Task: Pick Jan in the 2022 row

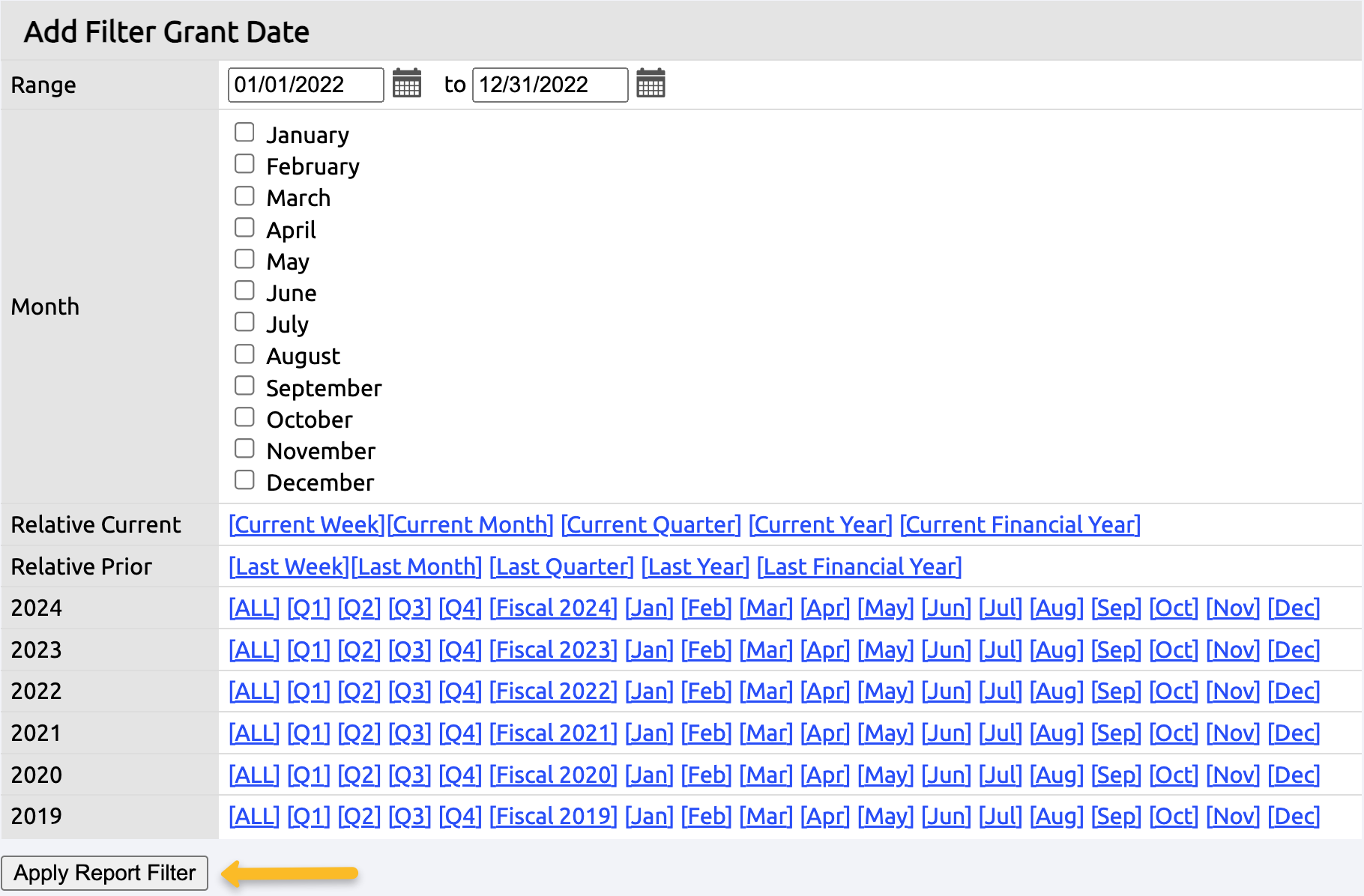Action: click(649, 691)
